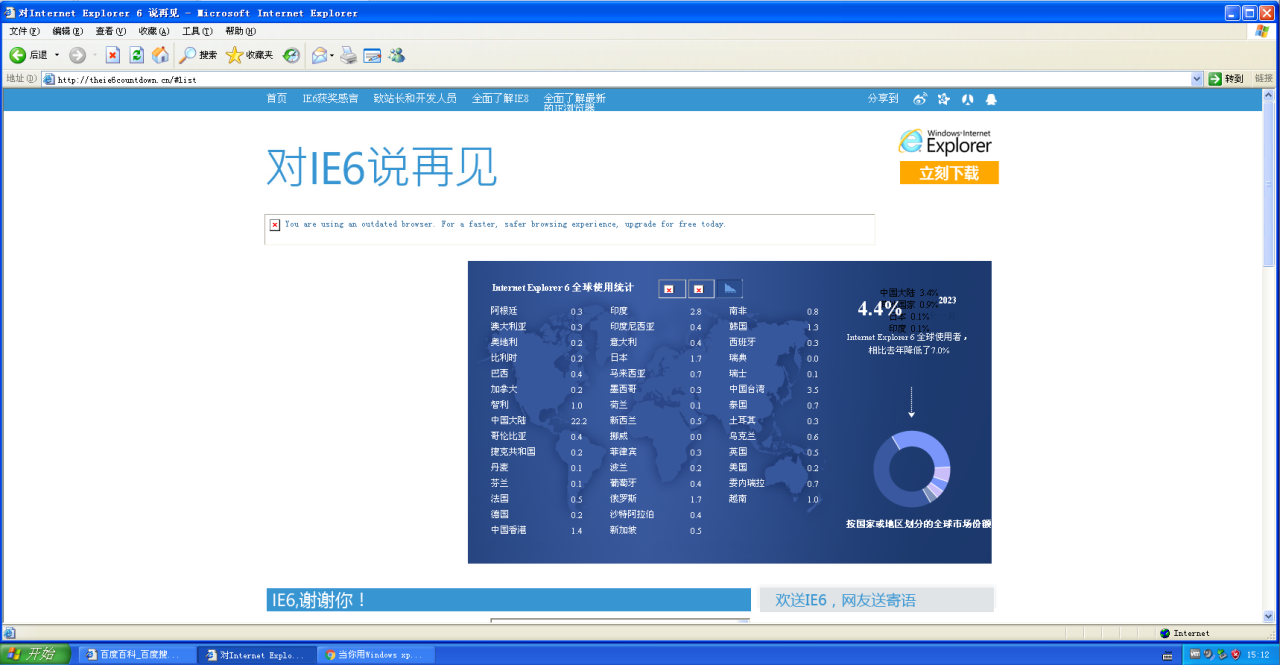The width and height of the screenshot is (1280, 665).
Task: Switch to the first chart view tab
Action: [x=671, y=288]
